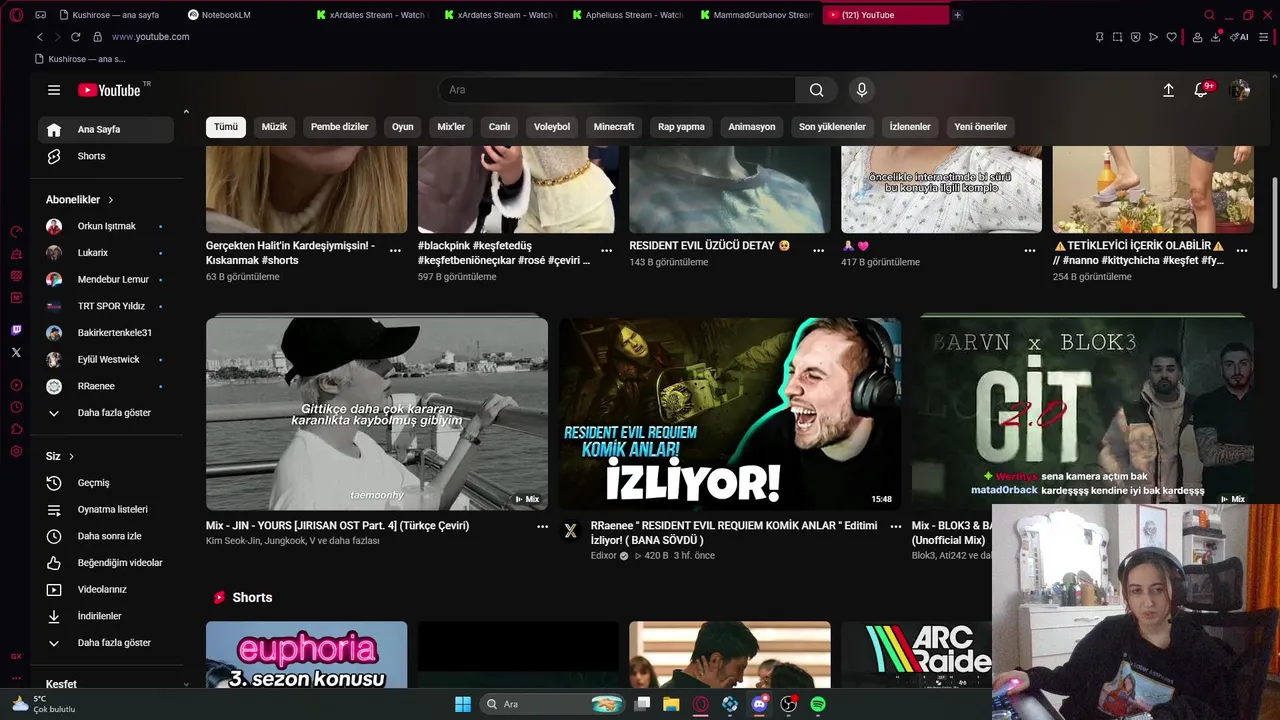Click the Windows taskbar search box

click(x=553, y=704)
